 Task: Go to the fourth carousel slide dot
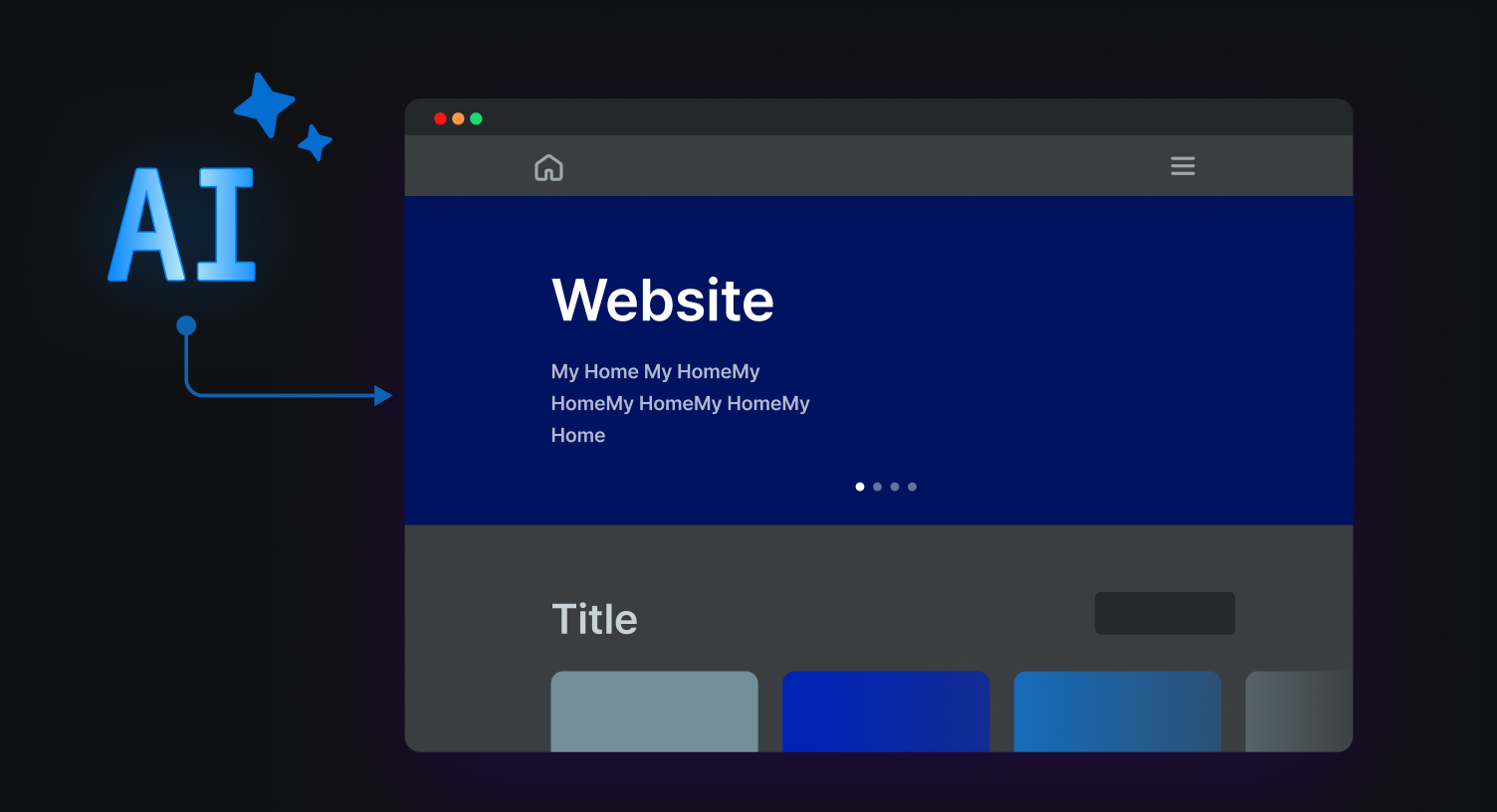[912, 487]
